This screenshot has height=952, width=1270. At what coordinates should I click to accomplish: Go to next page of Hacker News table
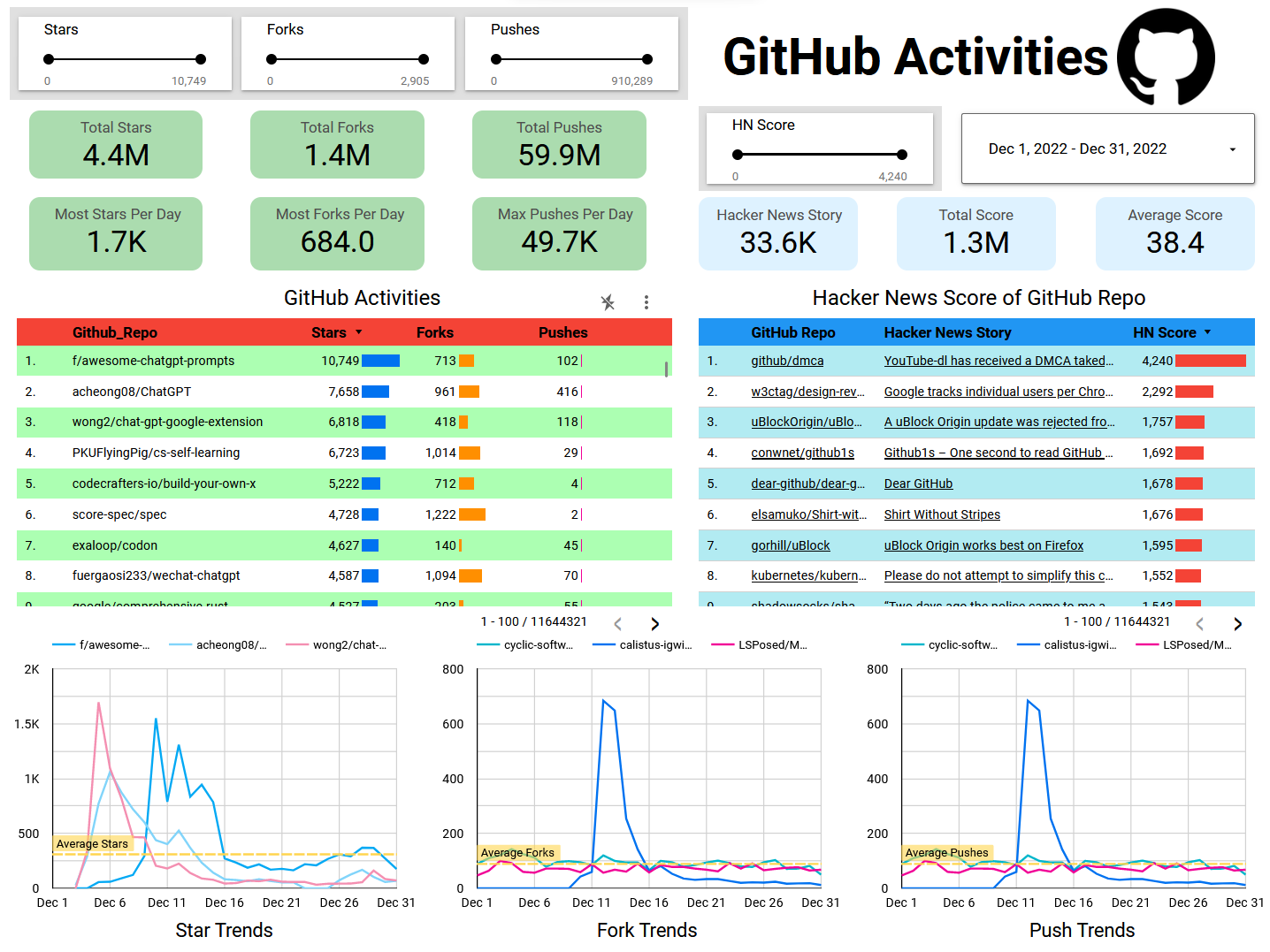(1238, 623)
